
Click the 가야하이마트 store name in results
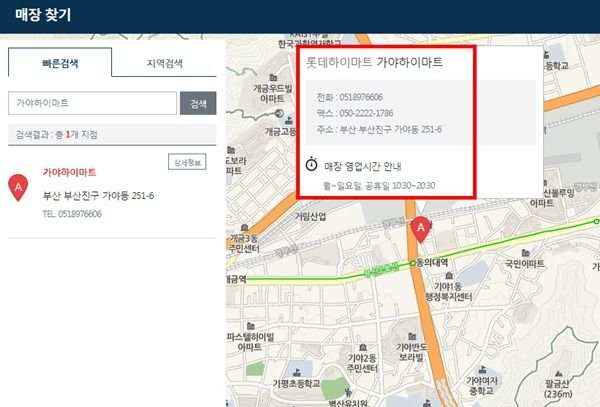tap(69, 172)
